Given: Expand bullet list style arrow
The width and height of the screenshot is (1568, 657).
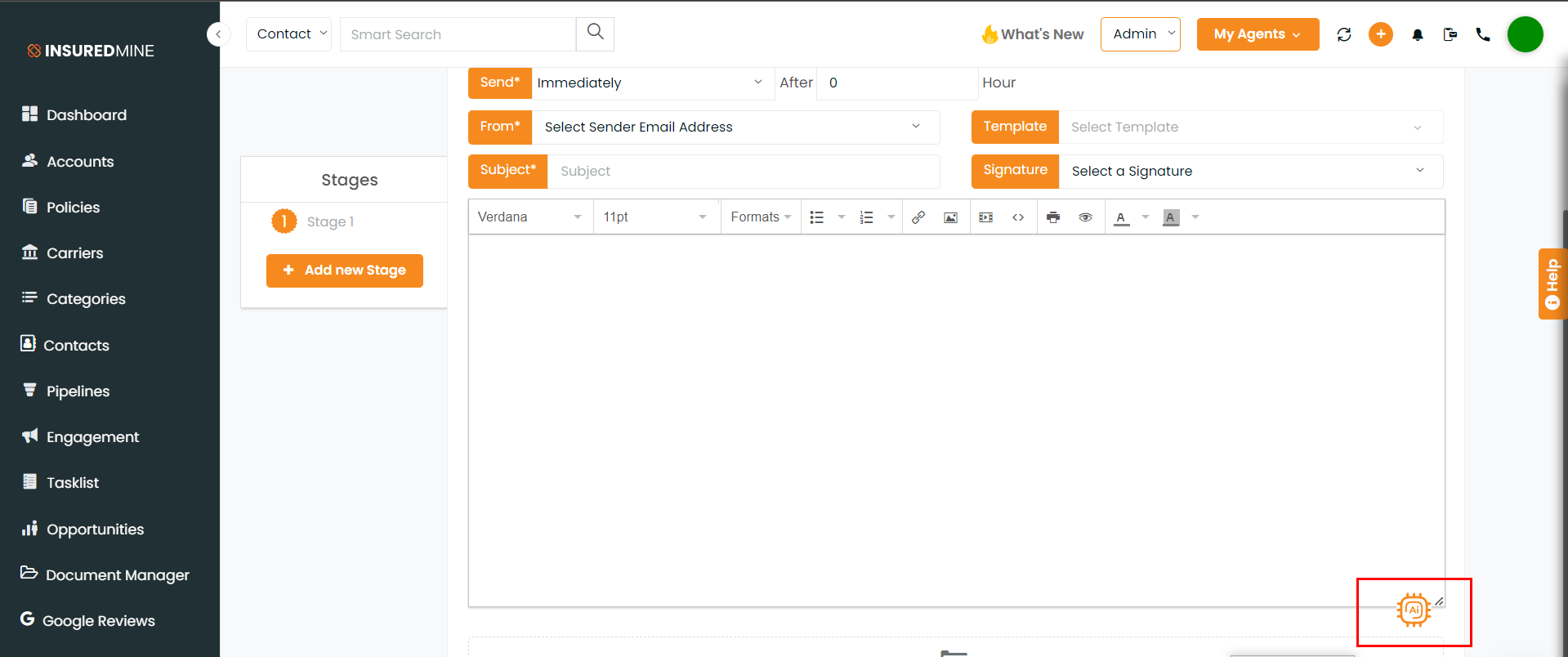Looking at the screenshot, I should [842, 217].
